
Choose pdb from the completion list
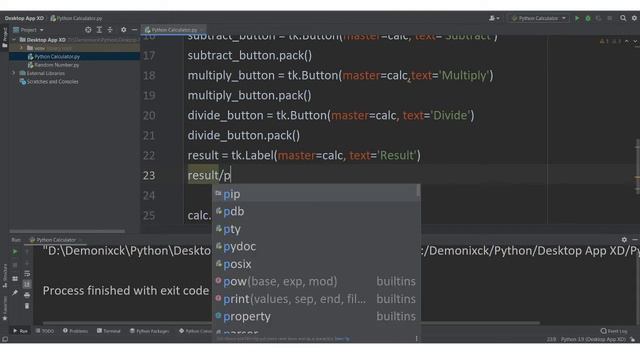tap(315, 211)
